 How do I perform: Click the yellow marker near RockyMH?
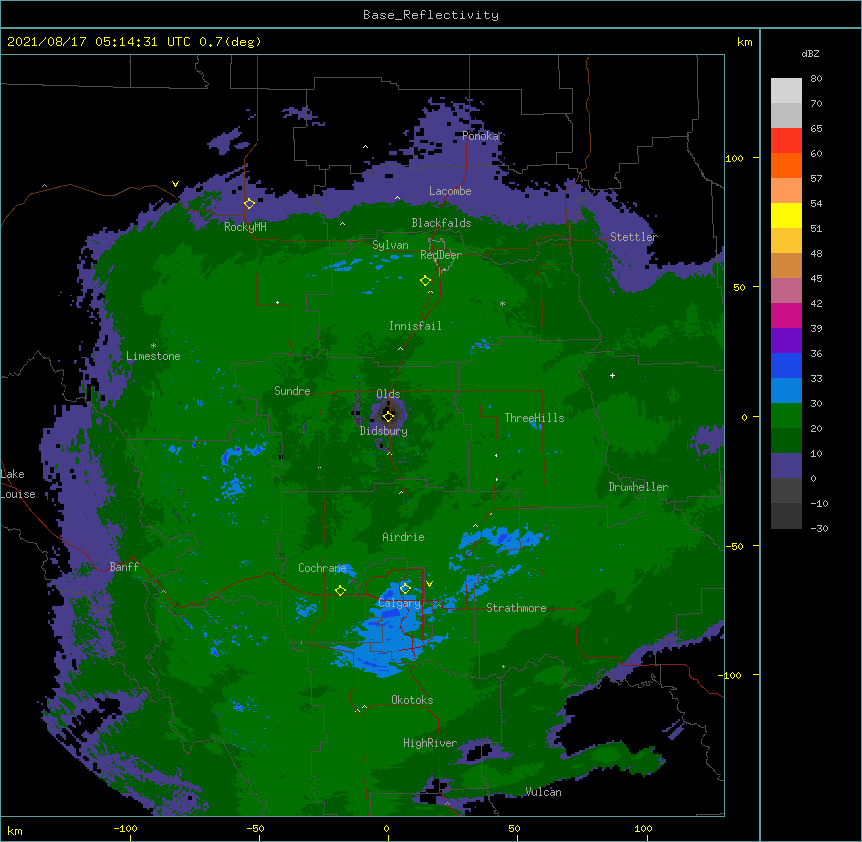point(250,204)
